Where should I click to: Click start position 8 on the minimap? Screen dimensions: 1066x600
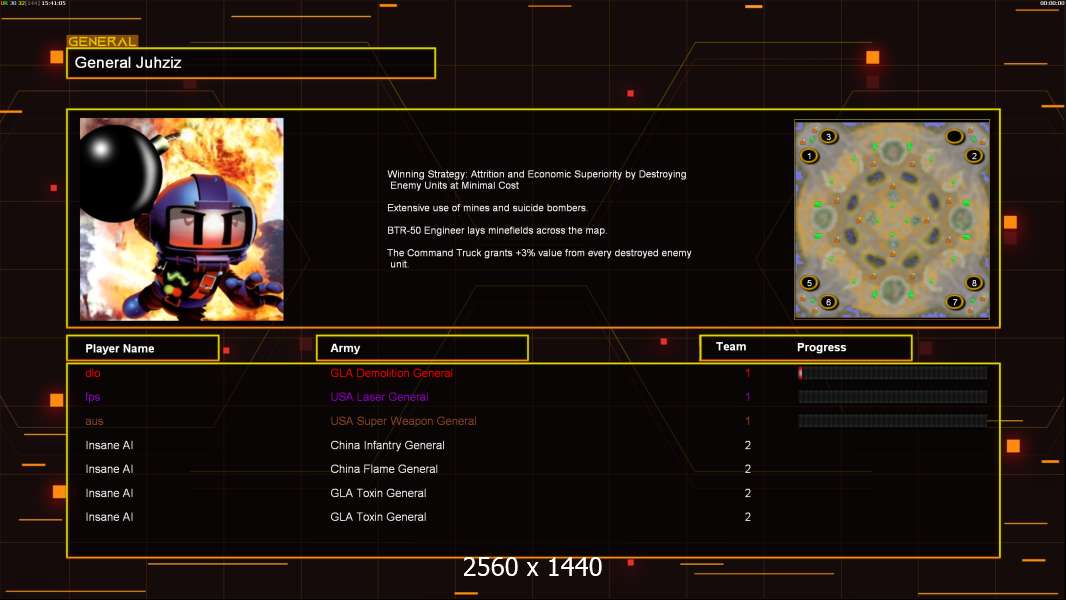(x=974, y=283)
